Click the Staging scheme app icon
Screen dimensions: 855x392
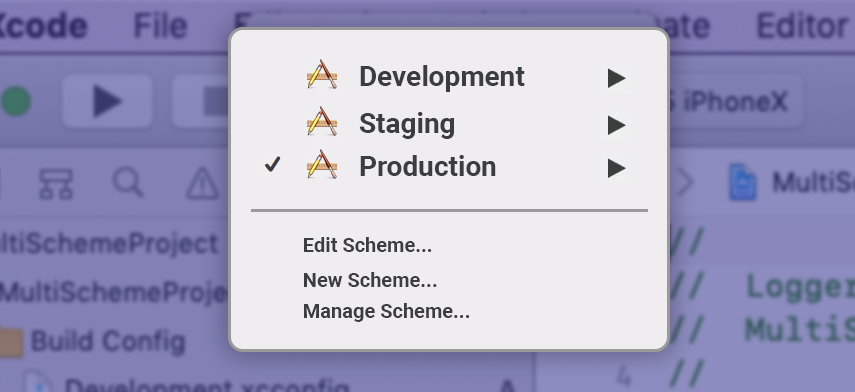322,122
